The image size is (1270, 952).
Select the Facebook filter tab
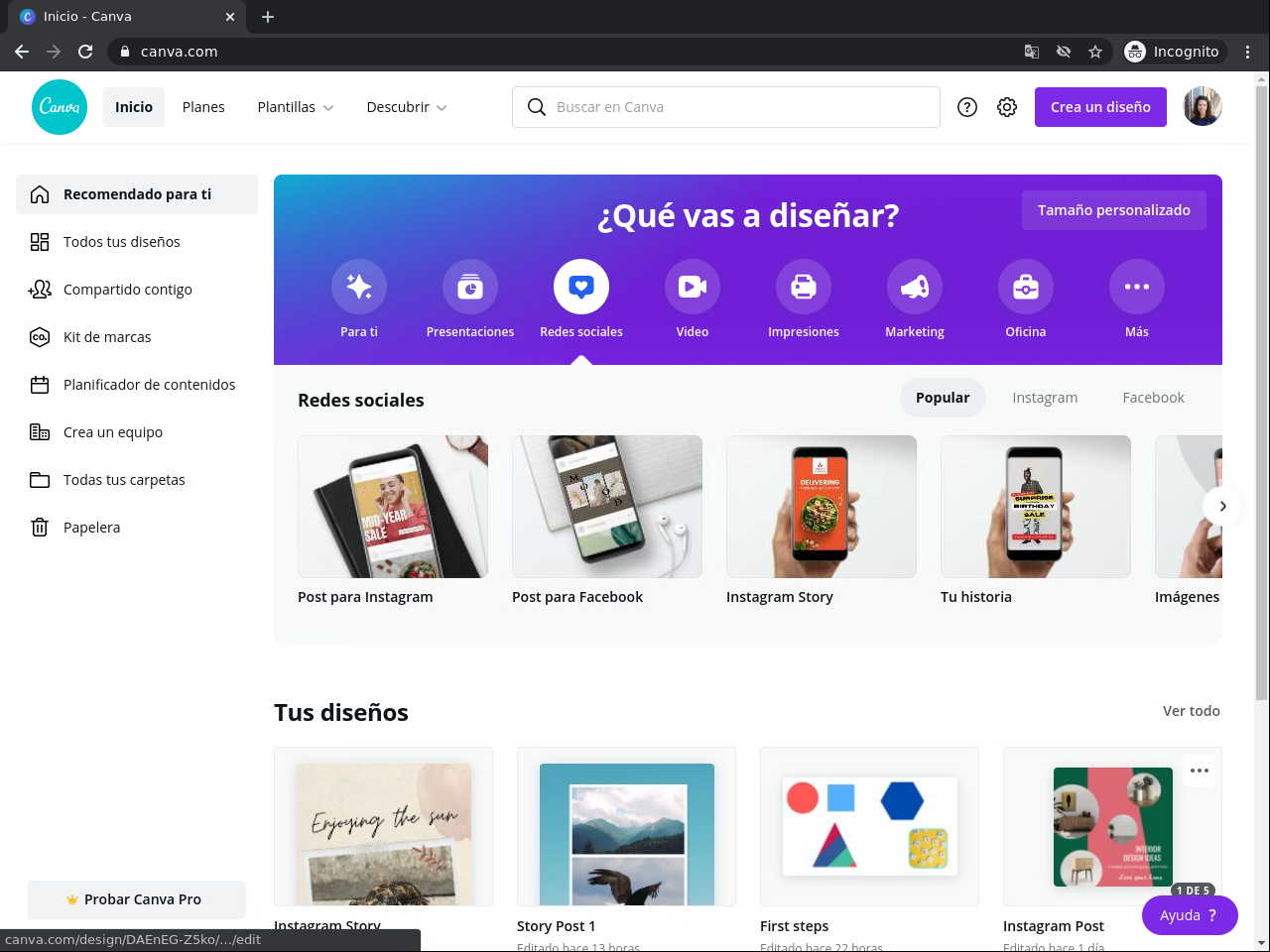[x=1154, y=398]
